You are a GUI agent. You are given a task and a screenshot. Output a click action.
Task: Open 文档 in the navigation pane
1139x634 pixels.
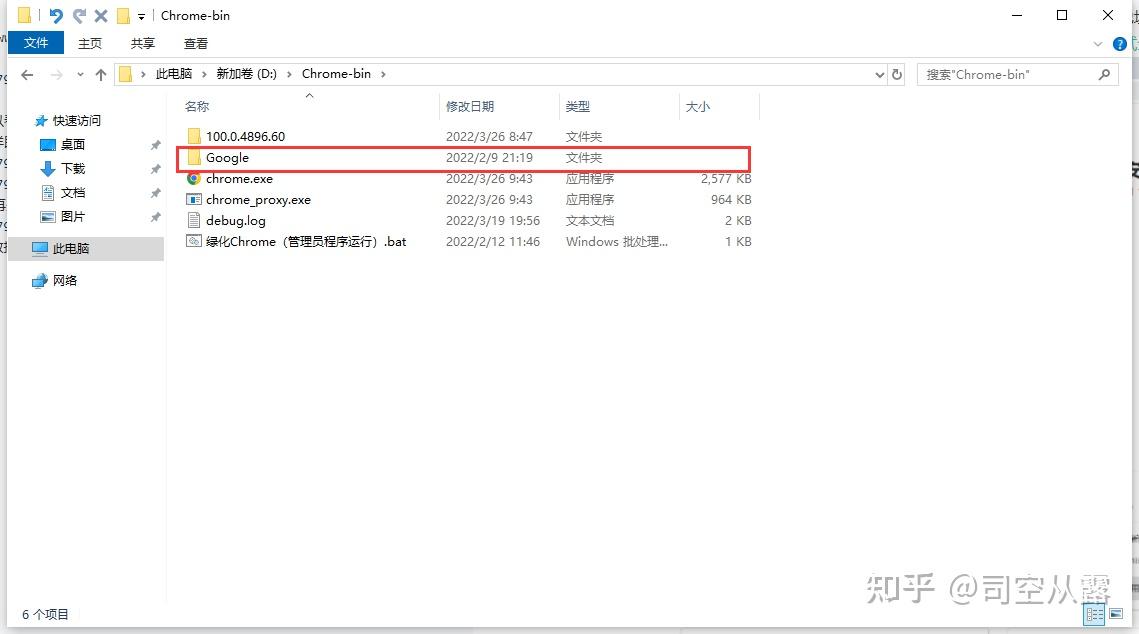(x=73, y=192)
